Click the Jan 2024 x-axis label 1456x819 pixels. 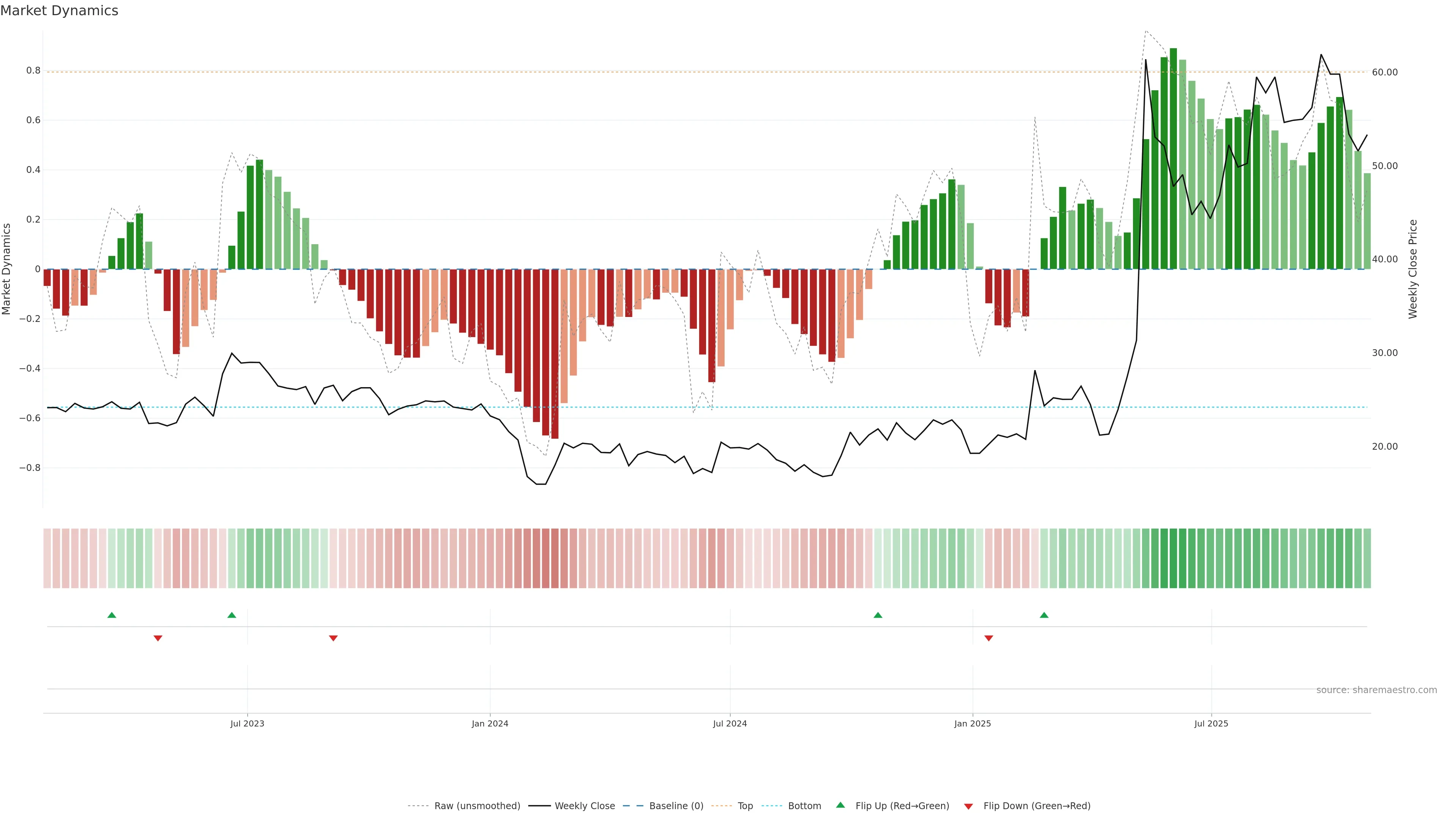pos(490,723)
